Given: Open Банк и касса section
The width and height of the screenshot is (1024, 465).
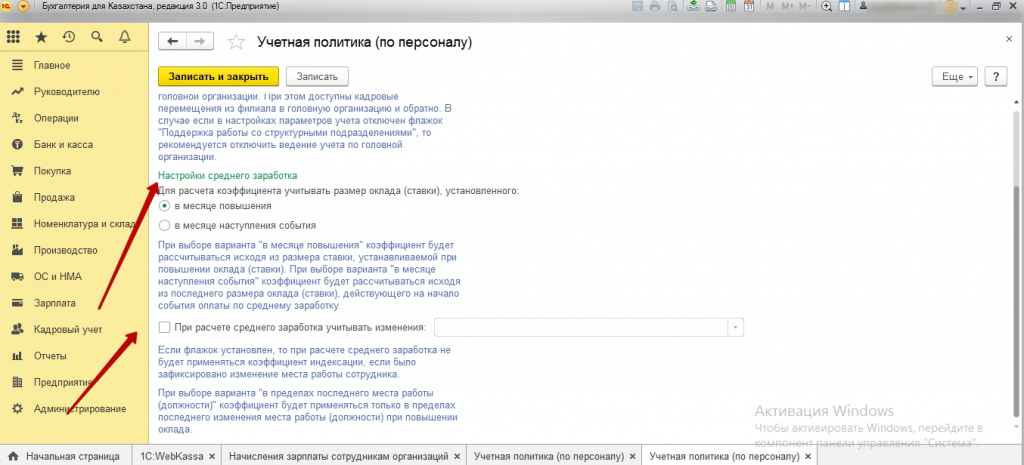Looking at the screenshot, I should 74,144.
